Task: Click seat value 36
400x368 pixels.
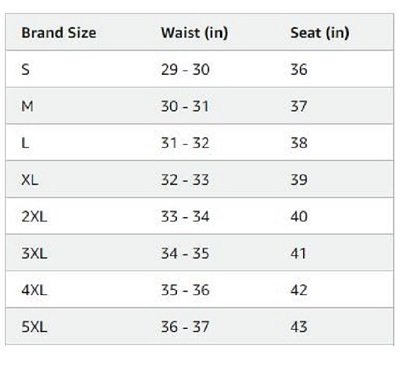Action: [299, 69]
